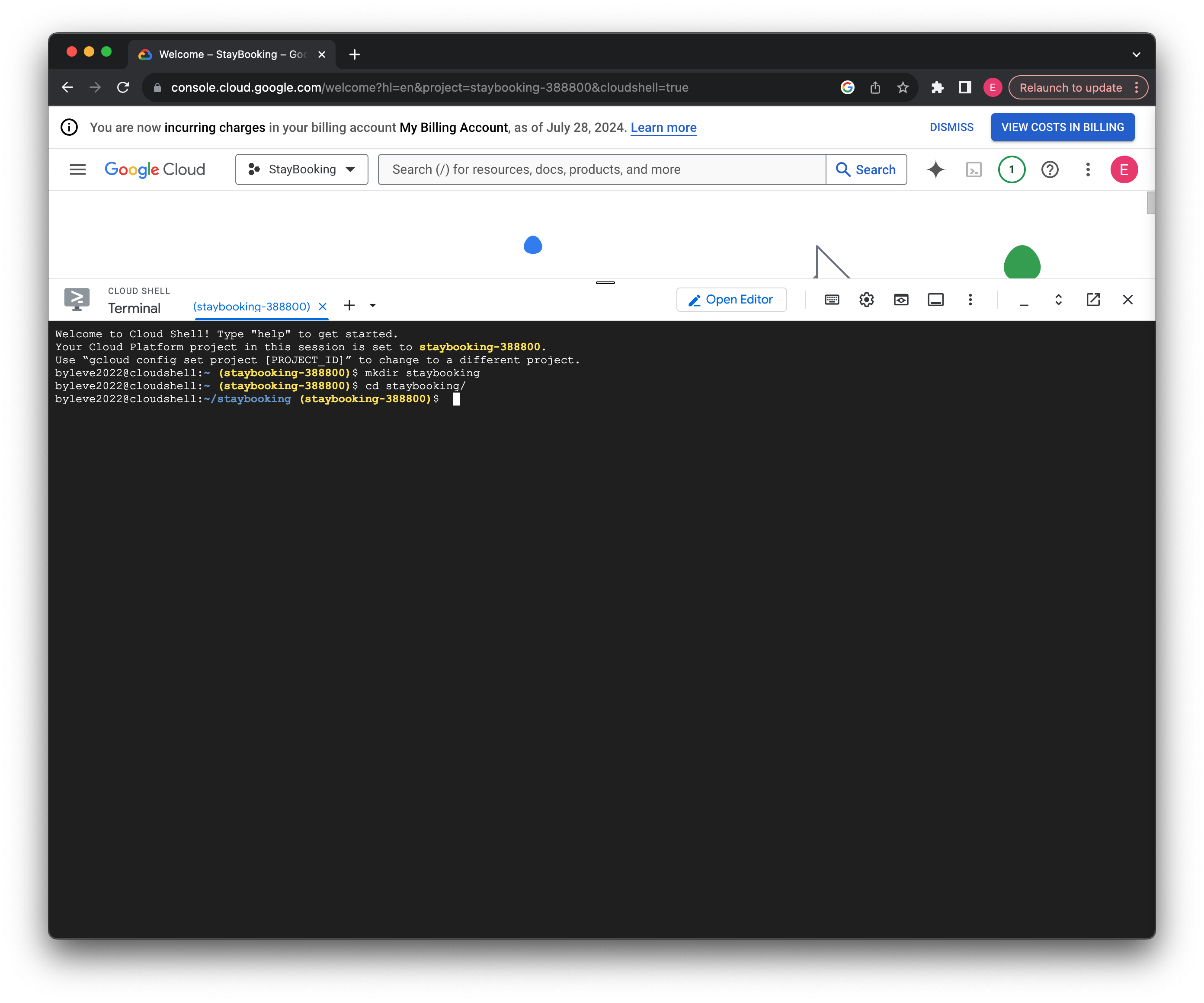Open Cloud Shell more options menu
1204x1003 pixels.
(970, 300)
